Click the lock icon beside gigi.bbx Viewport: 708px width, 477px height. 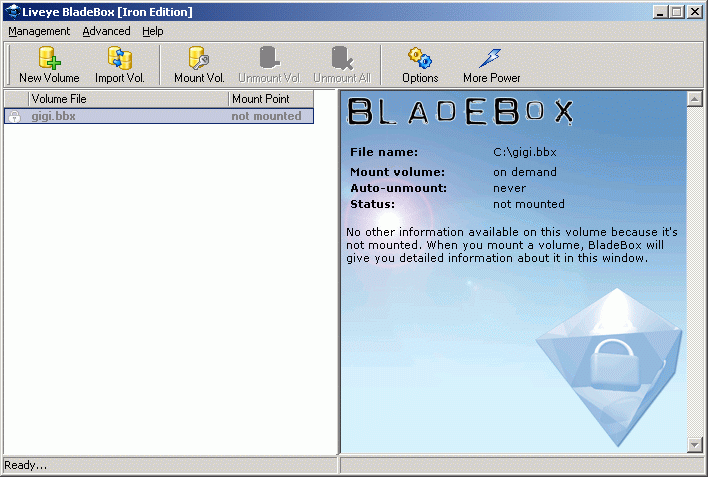[x=14, y=117]
